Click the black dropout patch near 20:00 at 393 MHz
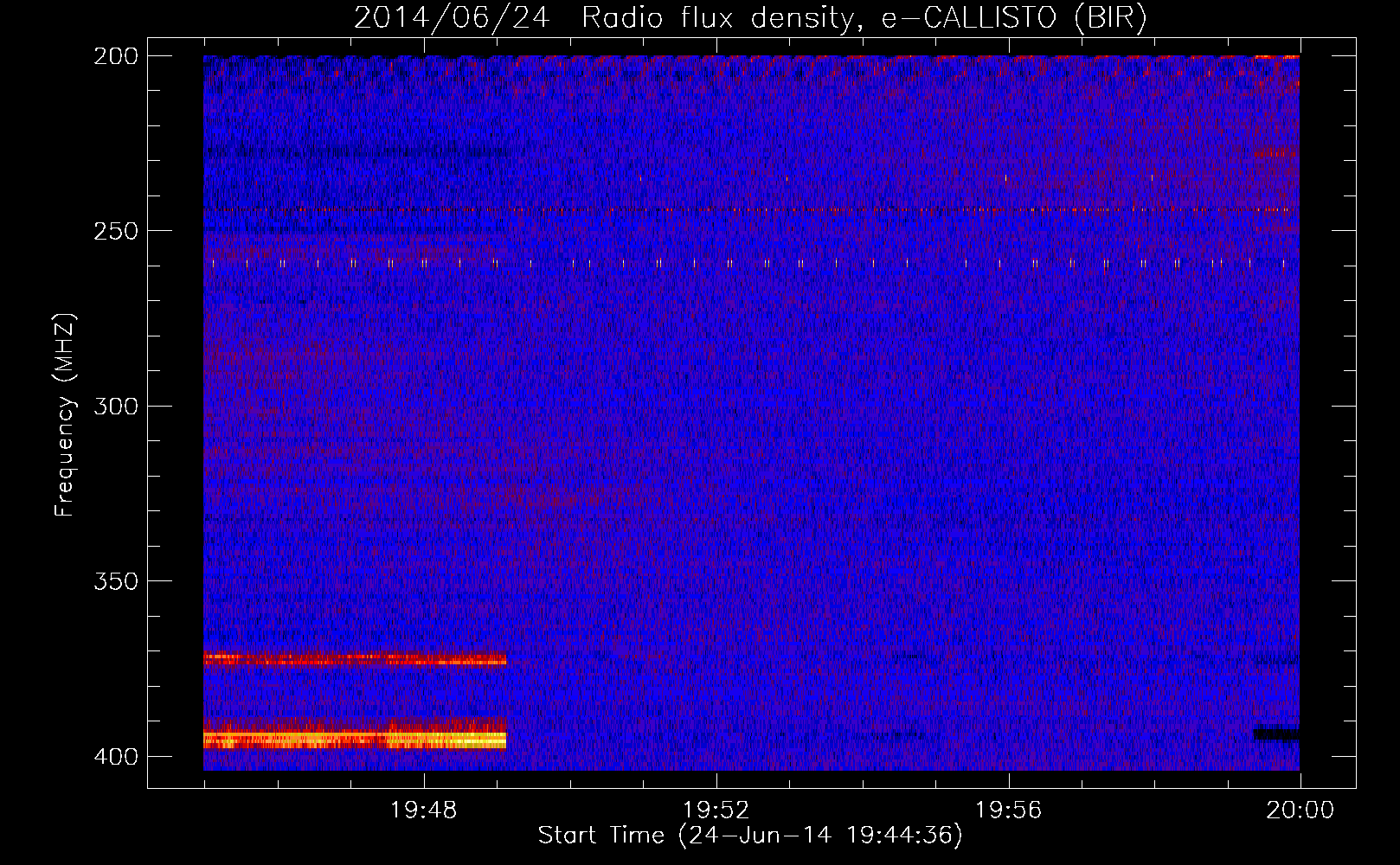 click(1277, 734)
